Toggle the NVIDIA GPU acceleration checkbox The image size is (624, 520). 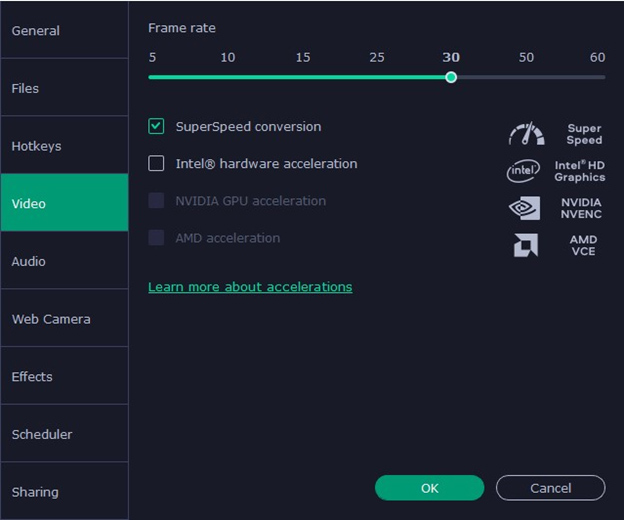tap(156, 201)
